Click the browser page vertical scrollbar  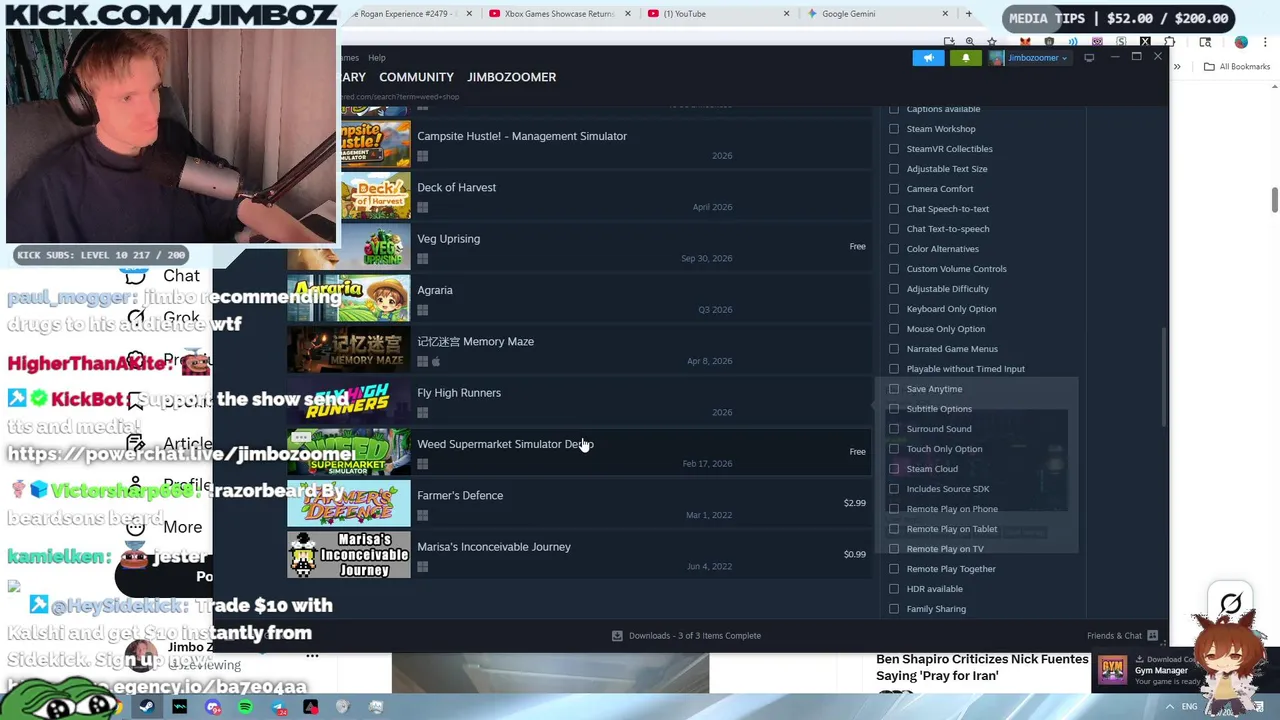pyautogui.click(x=1275, y=199)
